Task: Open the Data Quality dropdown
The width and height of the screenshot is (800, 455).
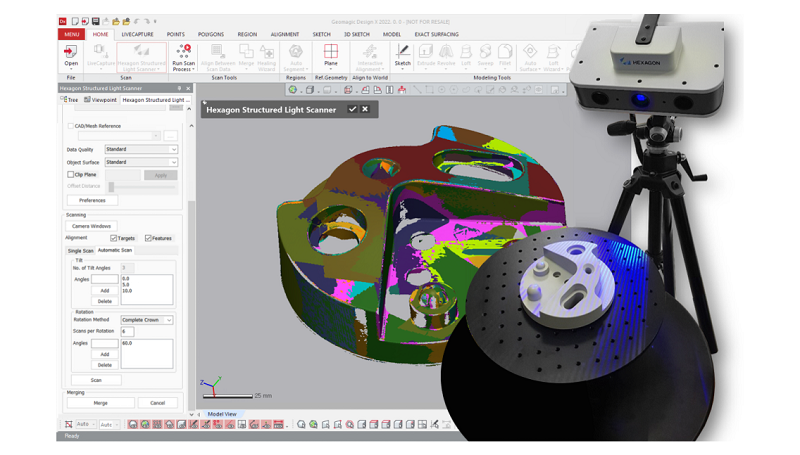Action: (x=141, y=149)
